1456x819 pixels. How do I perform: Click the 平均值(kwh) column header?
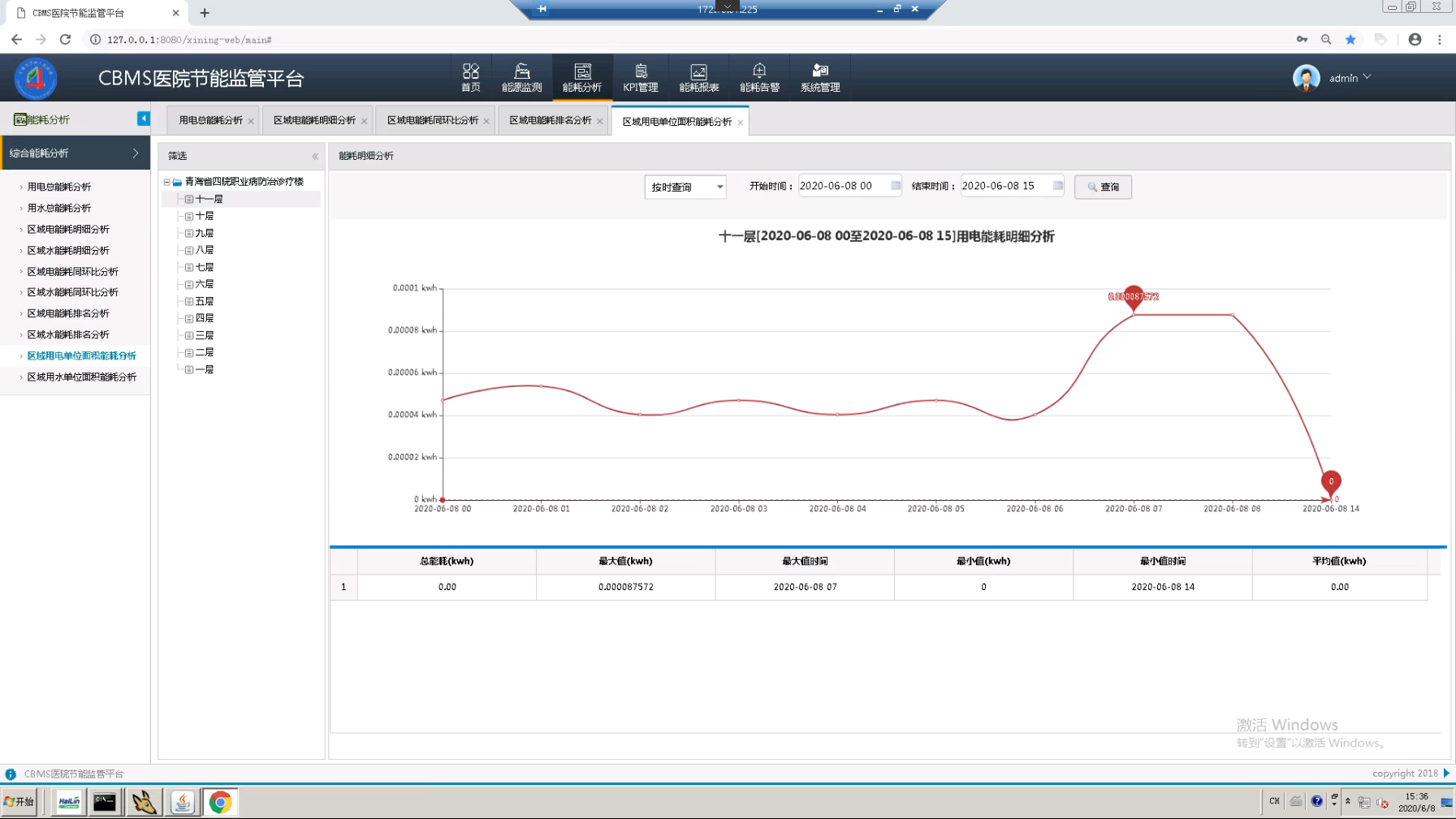coord(1339,561)
